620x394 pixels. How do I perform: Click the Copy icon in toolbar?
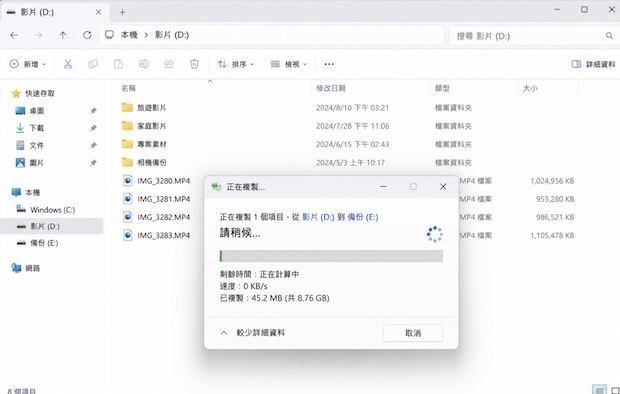[x=93, y=64]
